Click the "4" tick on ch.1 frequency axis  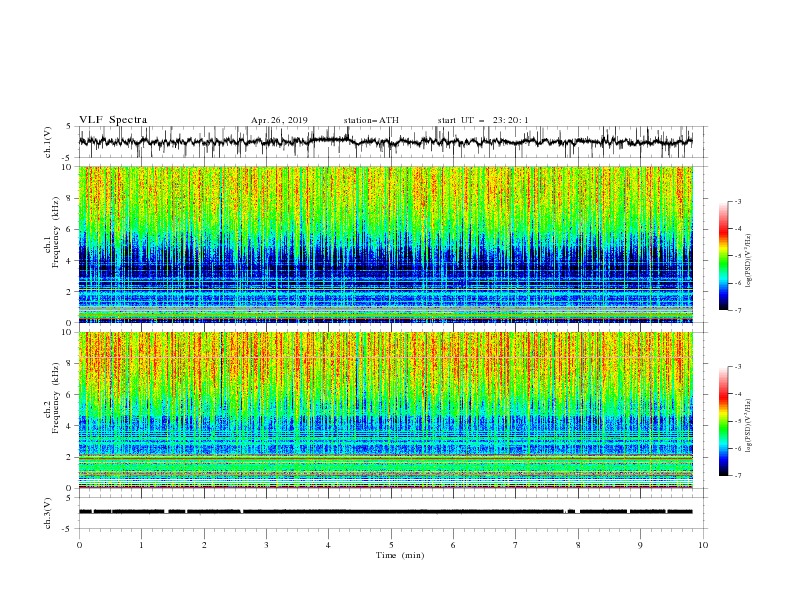coord(70,261)
